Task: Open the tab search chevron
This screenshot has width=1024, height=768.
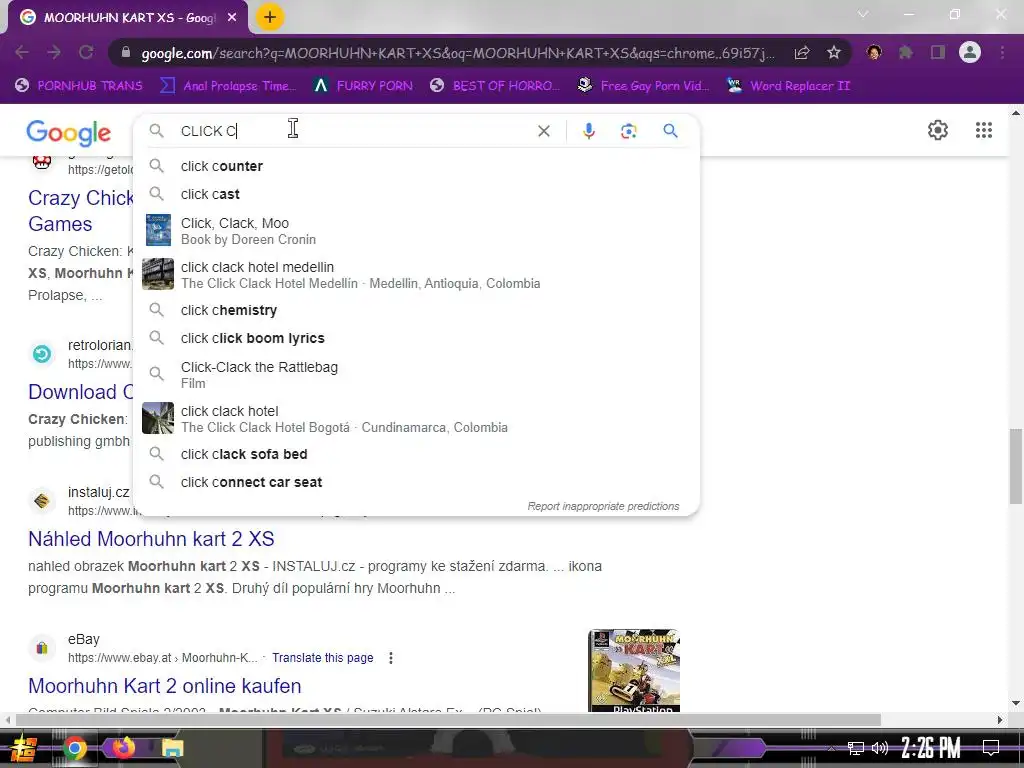Action: [x=863, y=14]
